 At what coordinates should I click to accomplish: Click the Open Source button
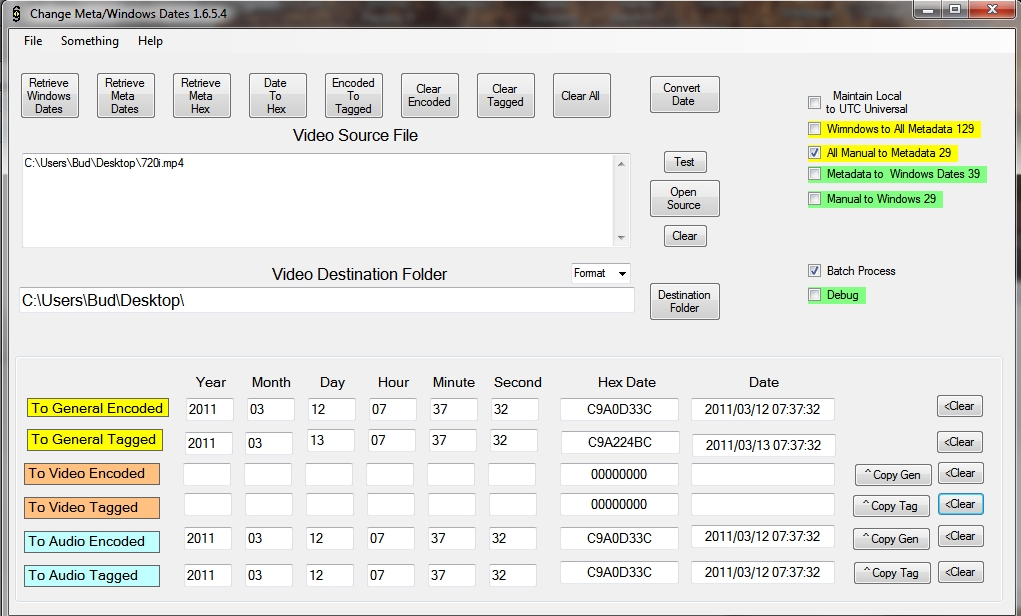pos(684,199)
